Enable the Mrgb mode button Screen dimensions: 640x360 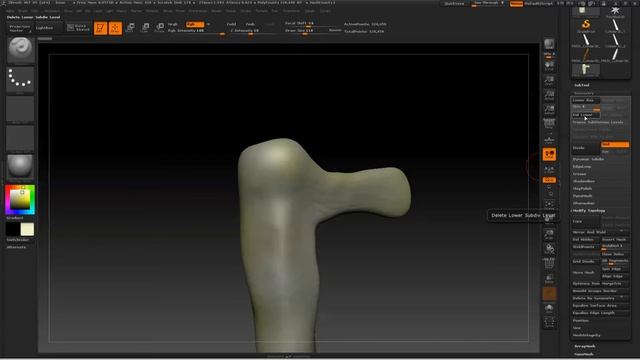click(x=173, y=24)
